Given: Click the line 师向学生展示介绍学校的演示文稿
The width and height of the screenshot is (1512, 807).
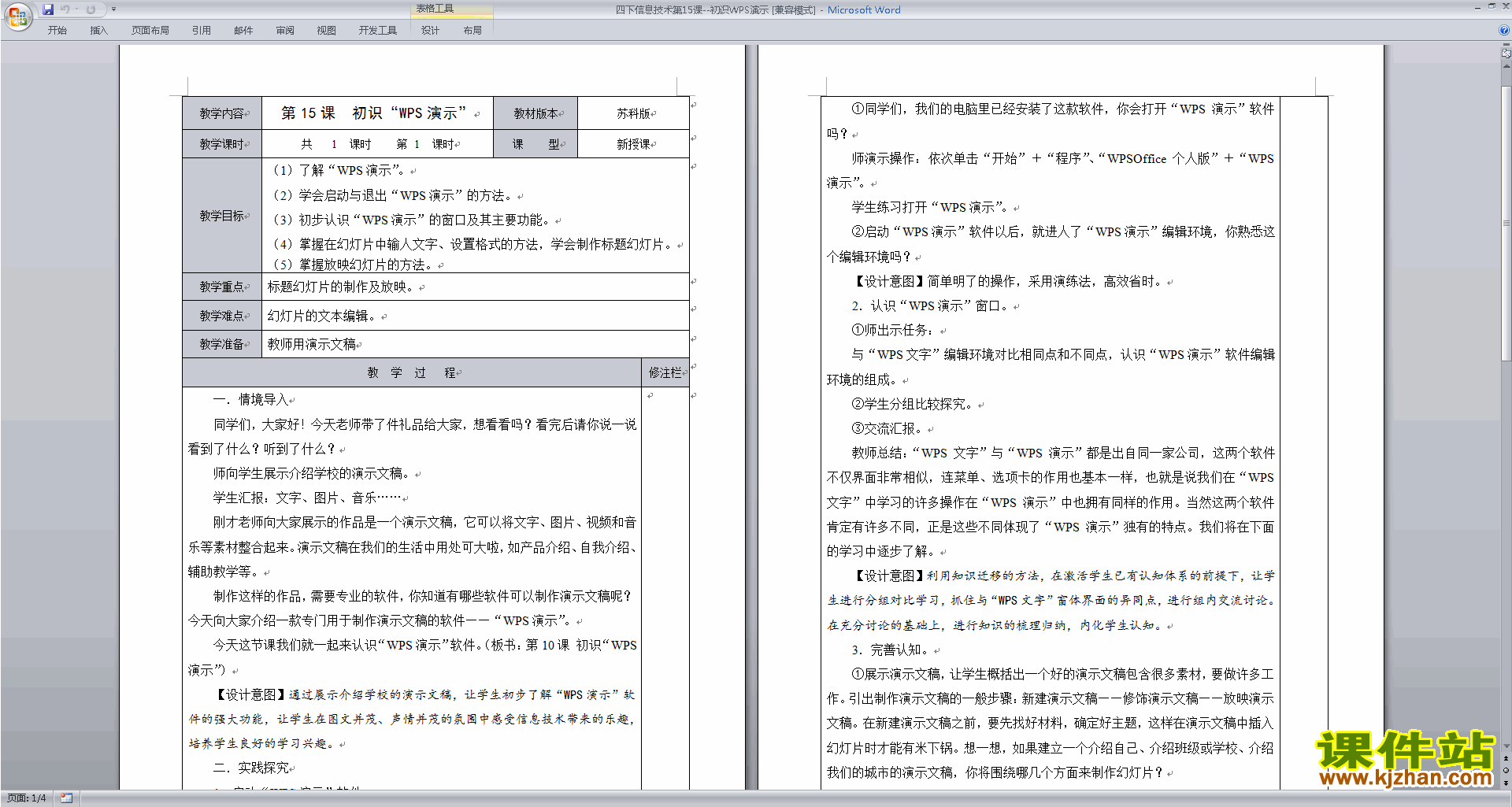Looking at the screenshot, I should coord(313,473).
